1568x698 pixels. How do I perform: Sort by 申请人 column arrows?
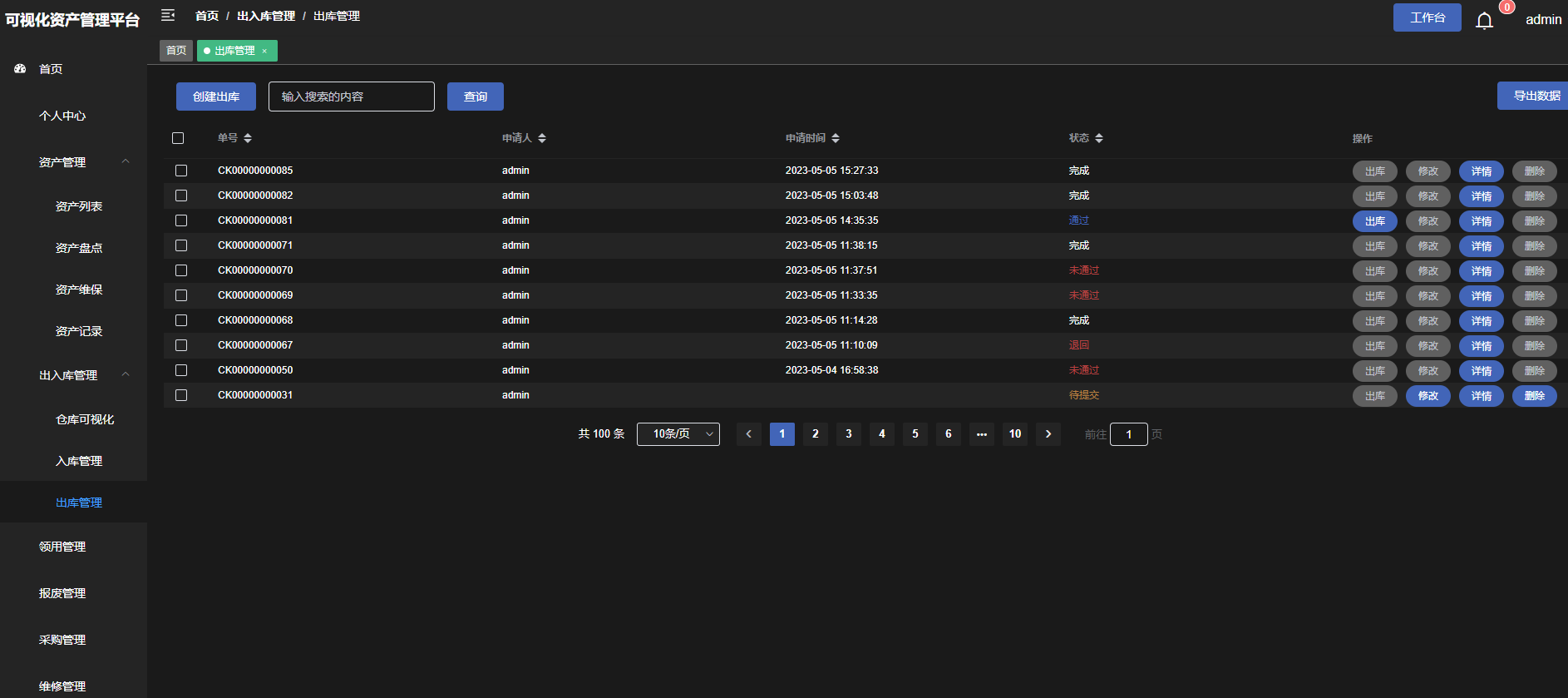point(542,138)
